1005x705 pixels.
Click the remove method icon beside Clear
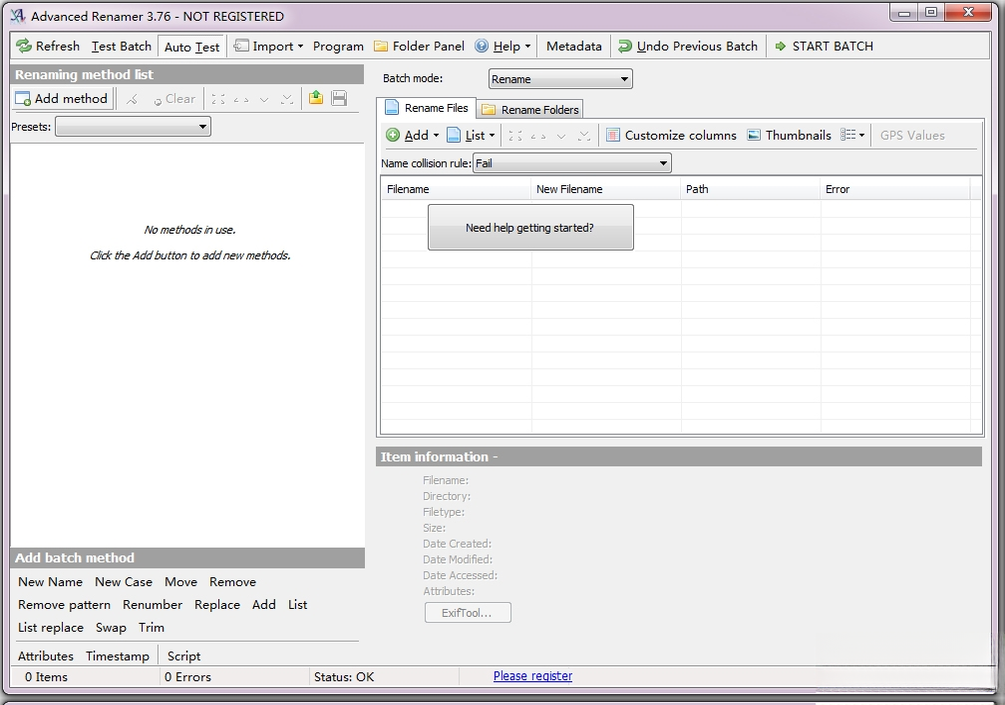click(132, 99)
